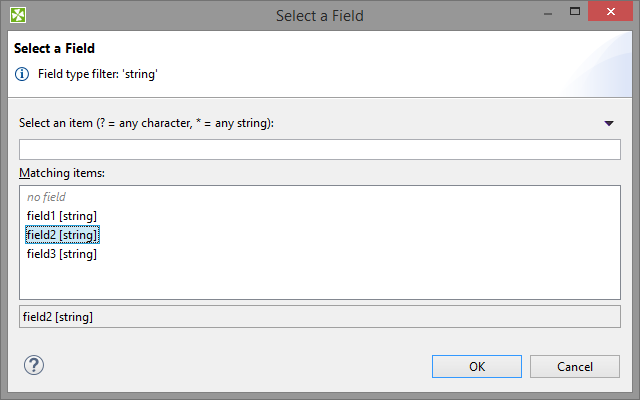Select field1 [string] in matching items
This screenshot has width=640, height=400.
(62, 216)
